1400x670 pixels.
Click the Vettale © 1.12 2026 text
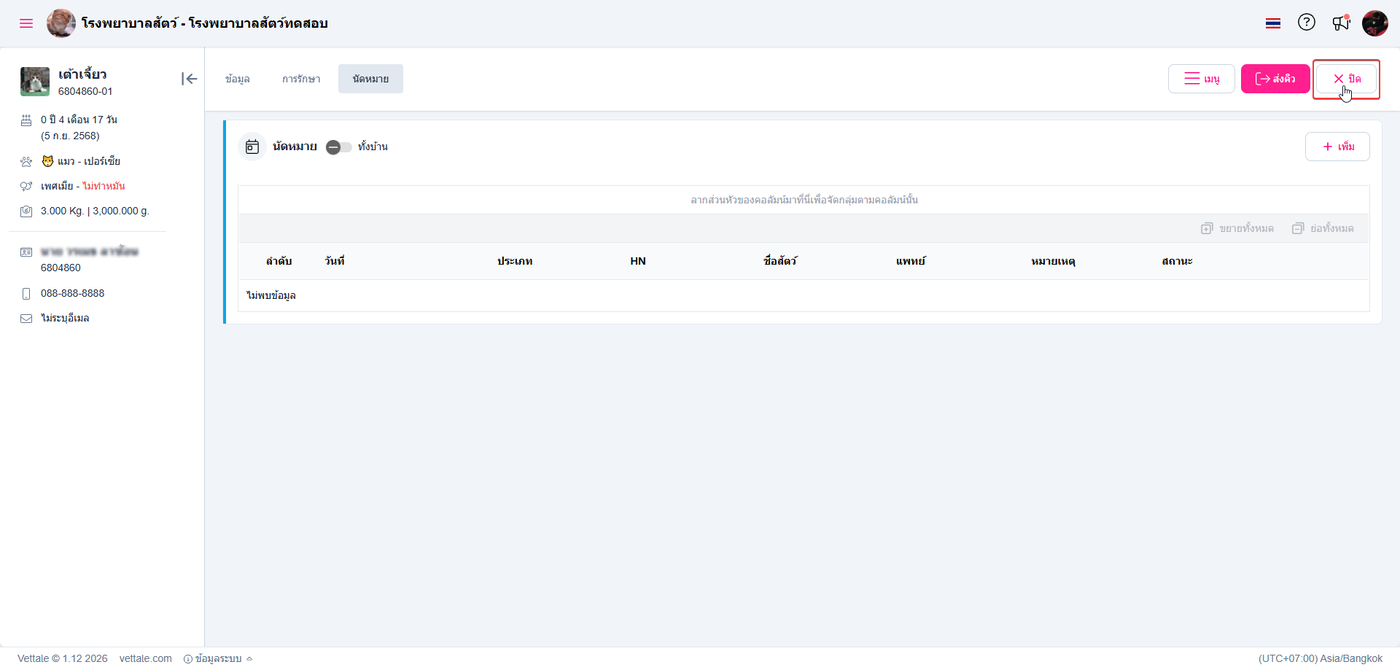[x=62, y=658]
